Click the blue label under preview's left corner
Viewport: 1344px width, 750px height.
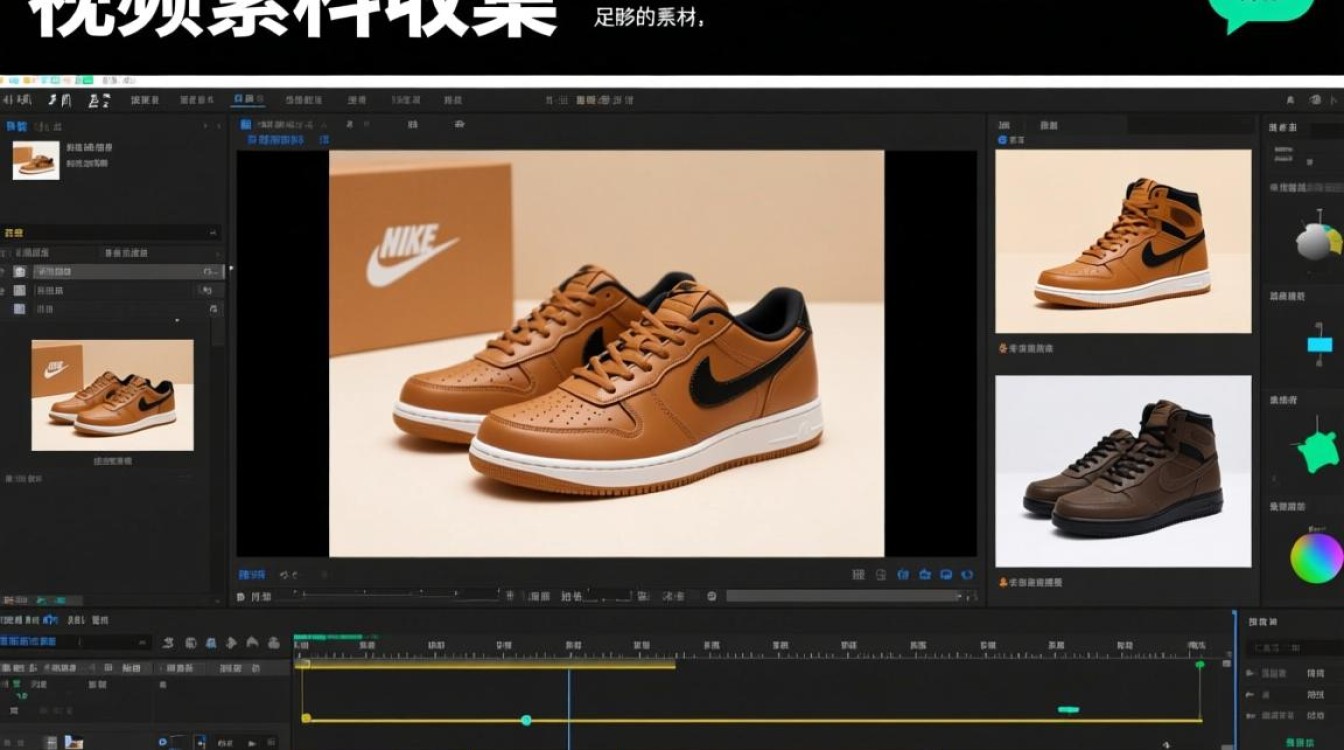[252, 575]
